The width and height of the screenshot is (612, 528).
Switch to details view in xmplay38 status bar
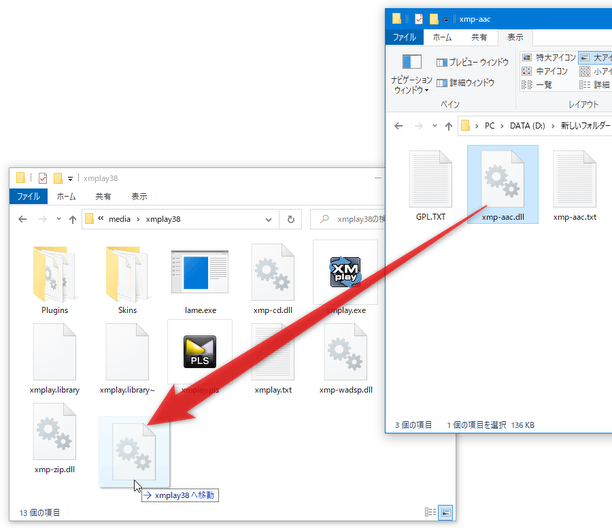click(430, 512)
